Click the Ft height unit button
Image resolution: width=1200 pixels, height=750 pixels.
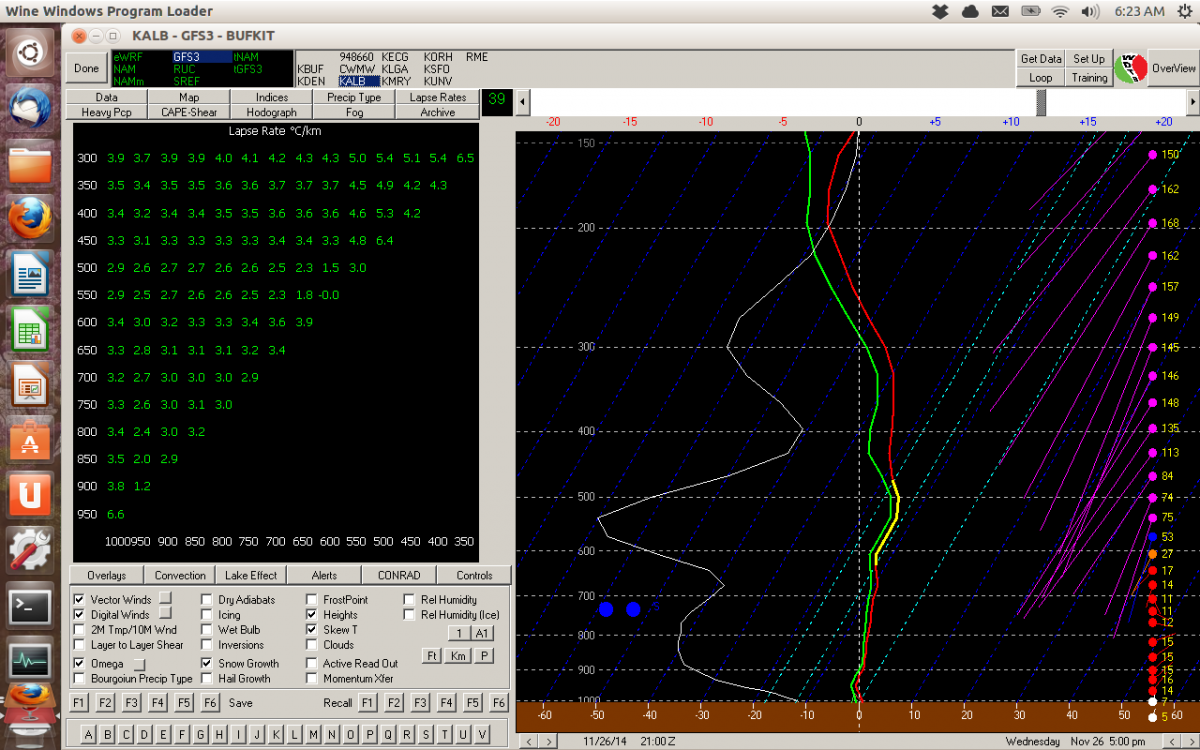tap(431, 655)
